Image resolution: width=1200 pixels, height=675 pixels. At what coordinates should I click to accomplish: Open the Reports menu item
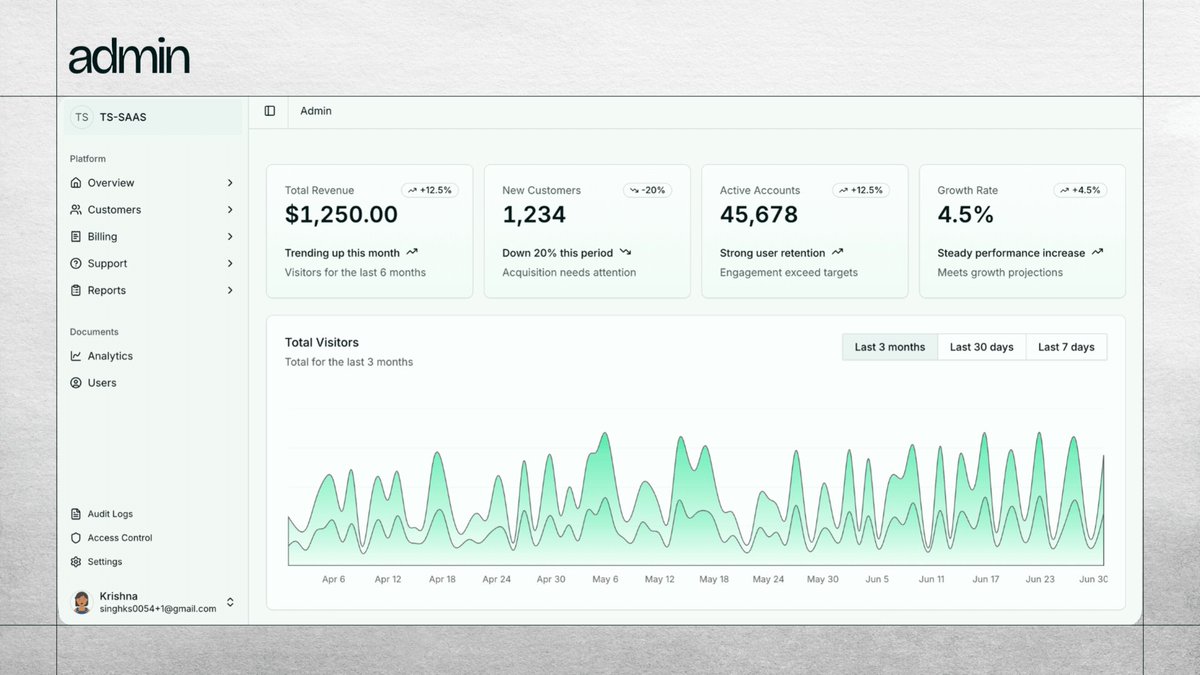(153, 291)
